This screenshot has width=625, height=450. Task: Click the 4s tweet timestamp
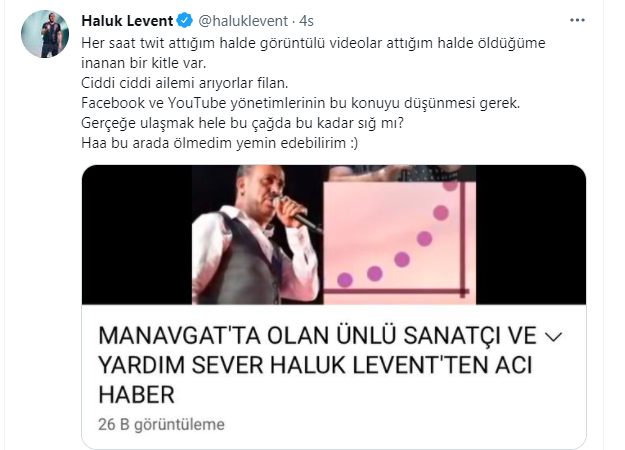[306, 21]
